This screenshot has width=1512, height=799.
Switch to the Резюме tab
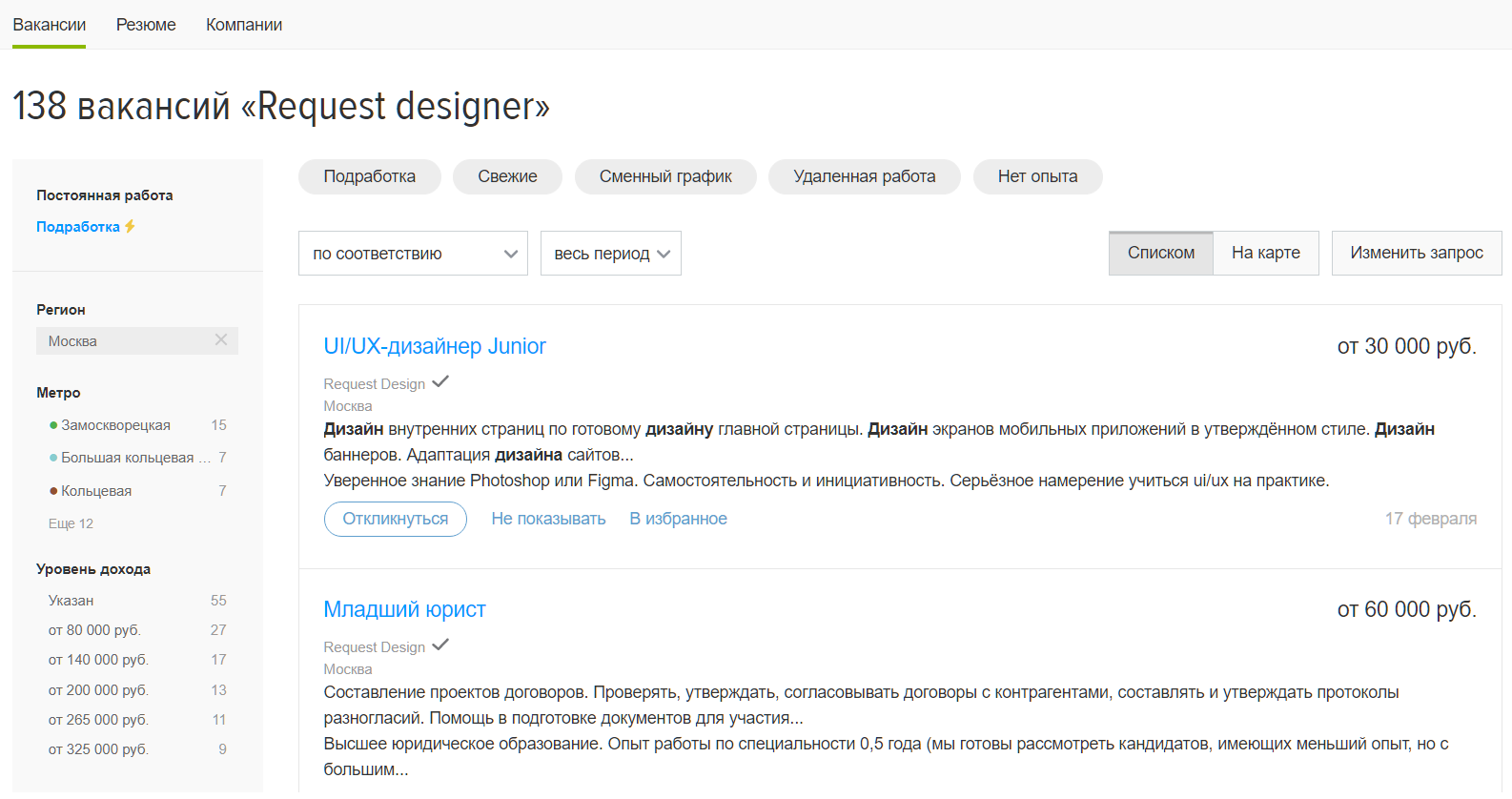pyautogui.click(x=146, y=25)
